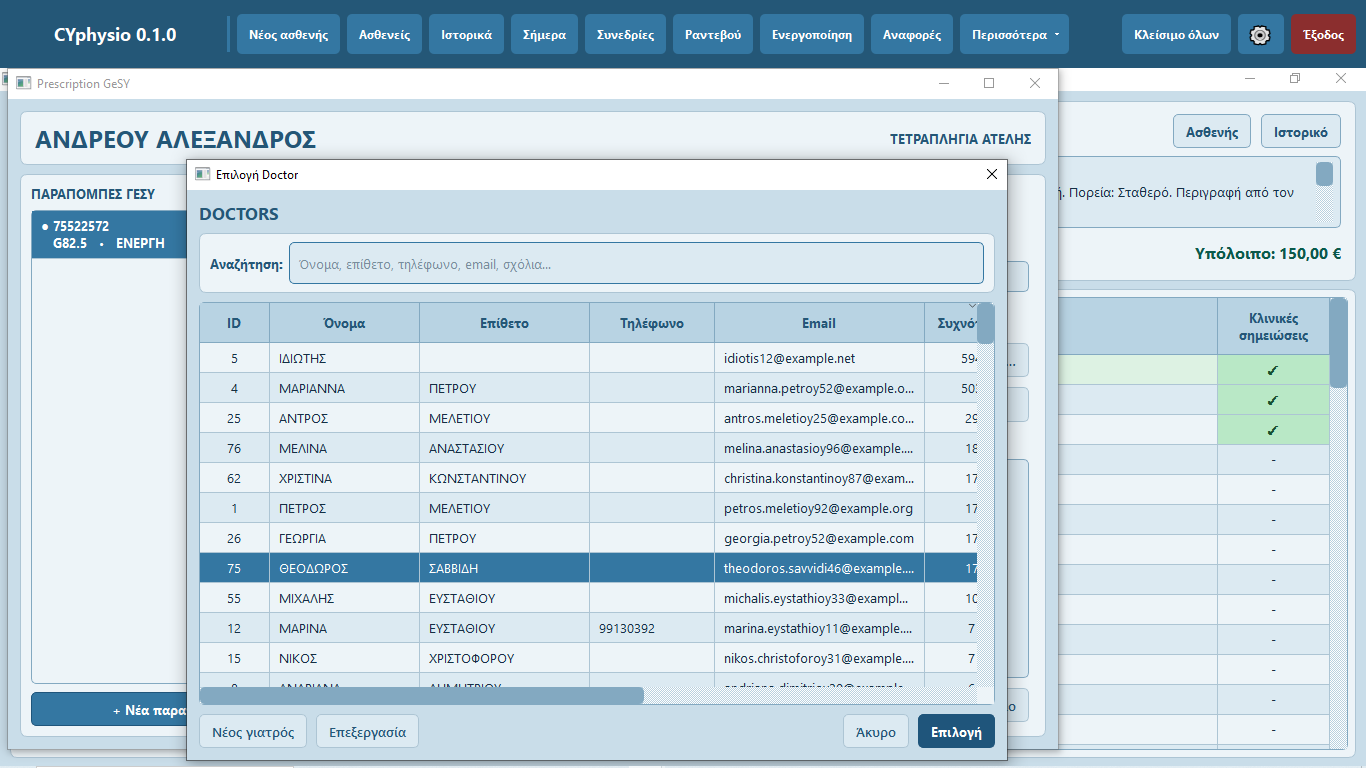
Task: Select doctor ΜΑΡΙΑΝΝΑ ΠΕΤΡΟΥ
Action: (x=589, y=388)
